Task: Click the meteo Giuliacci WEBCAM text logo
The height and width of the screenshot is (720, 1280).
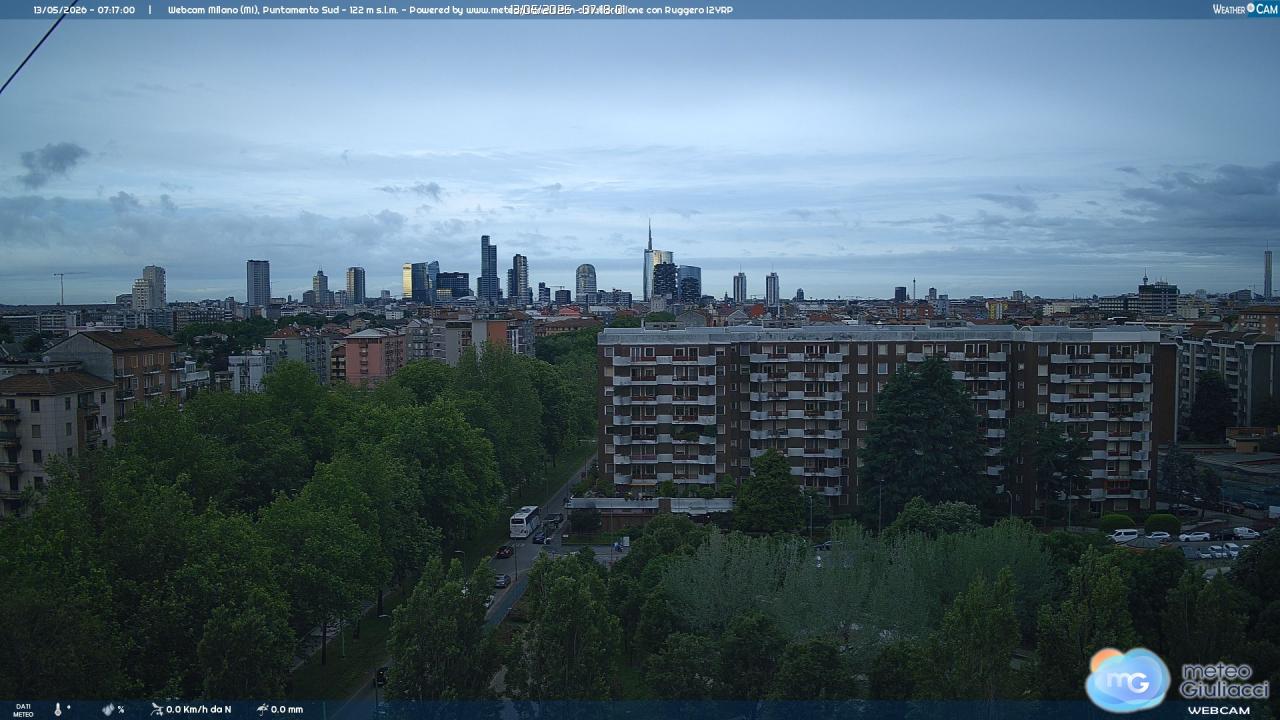Action: [x=1224, y=687]
